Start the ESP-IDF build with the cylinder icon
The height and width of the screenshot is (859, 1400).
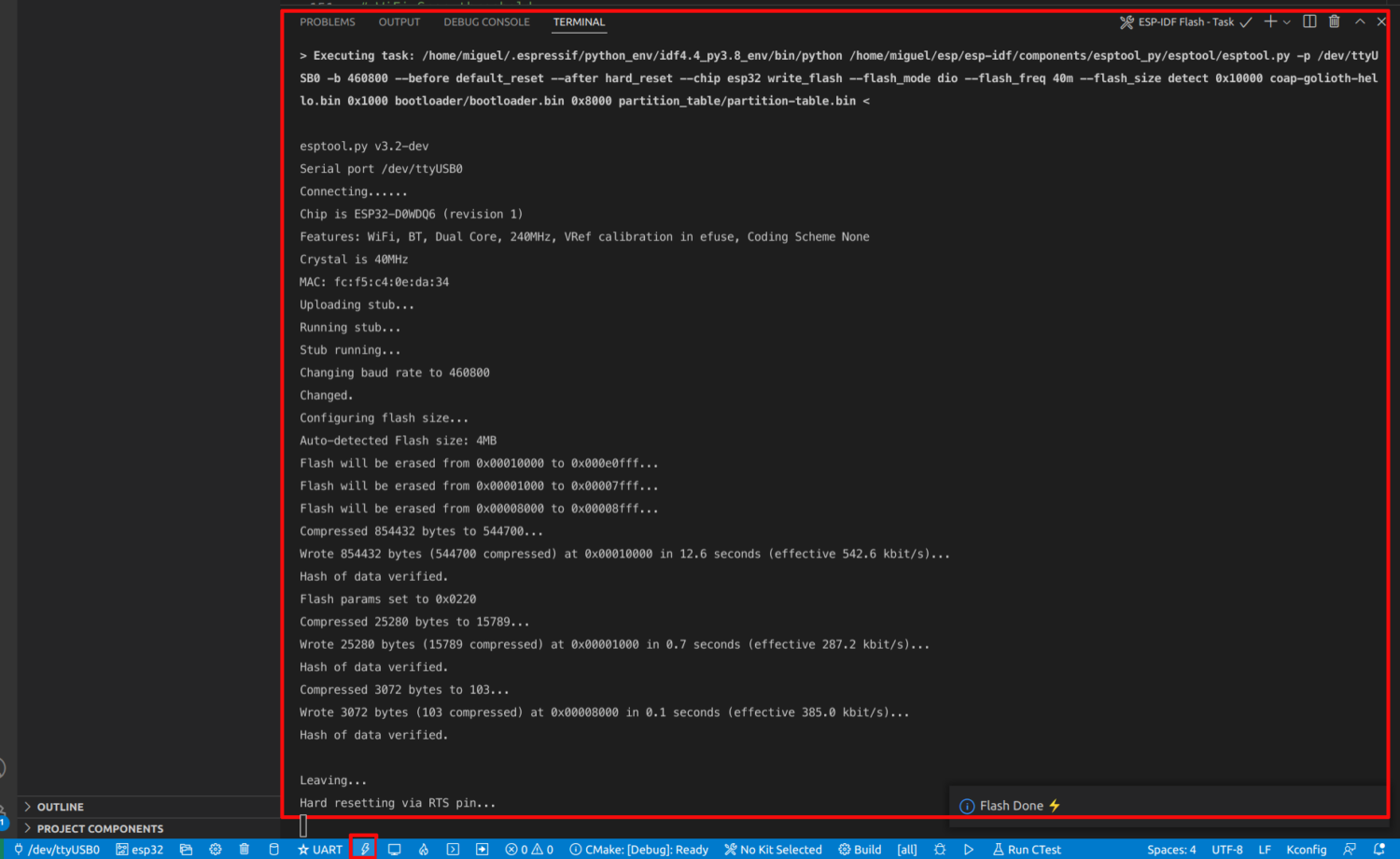pyautogui.click(x=273, y=849)
